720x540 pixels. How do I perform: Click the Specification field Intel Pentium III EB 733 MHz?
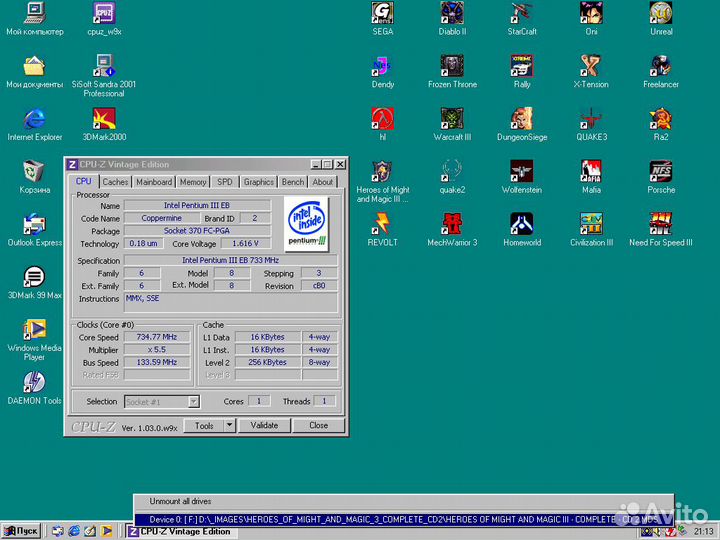(x=231, y=260)
